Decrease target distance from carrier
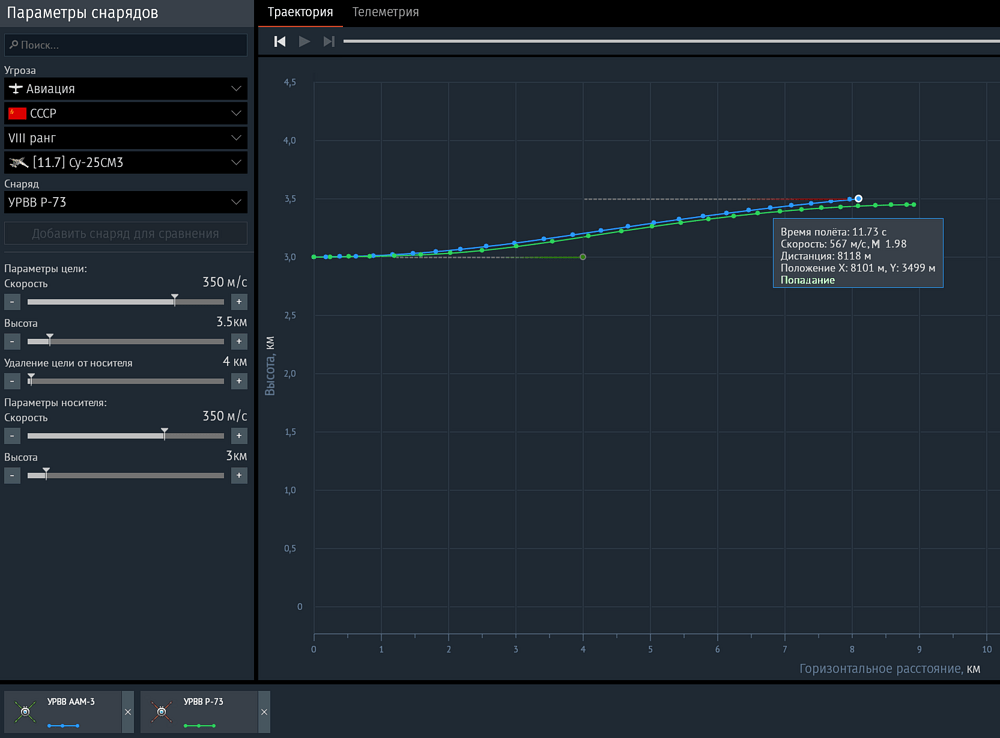 [12, 381]
